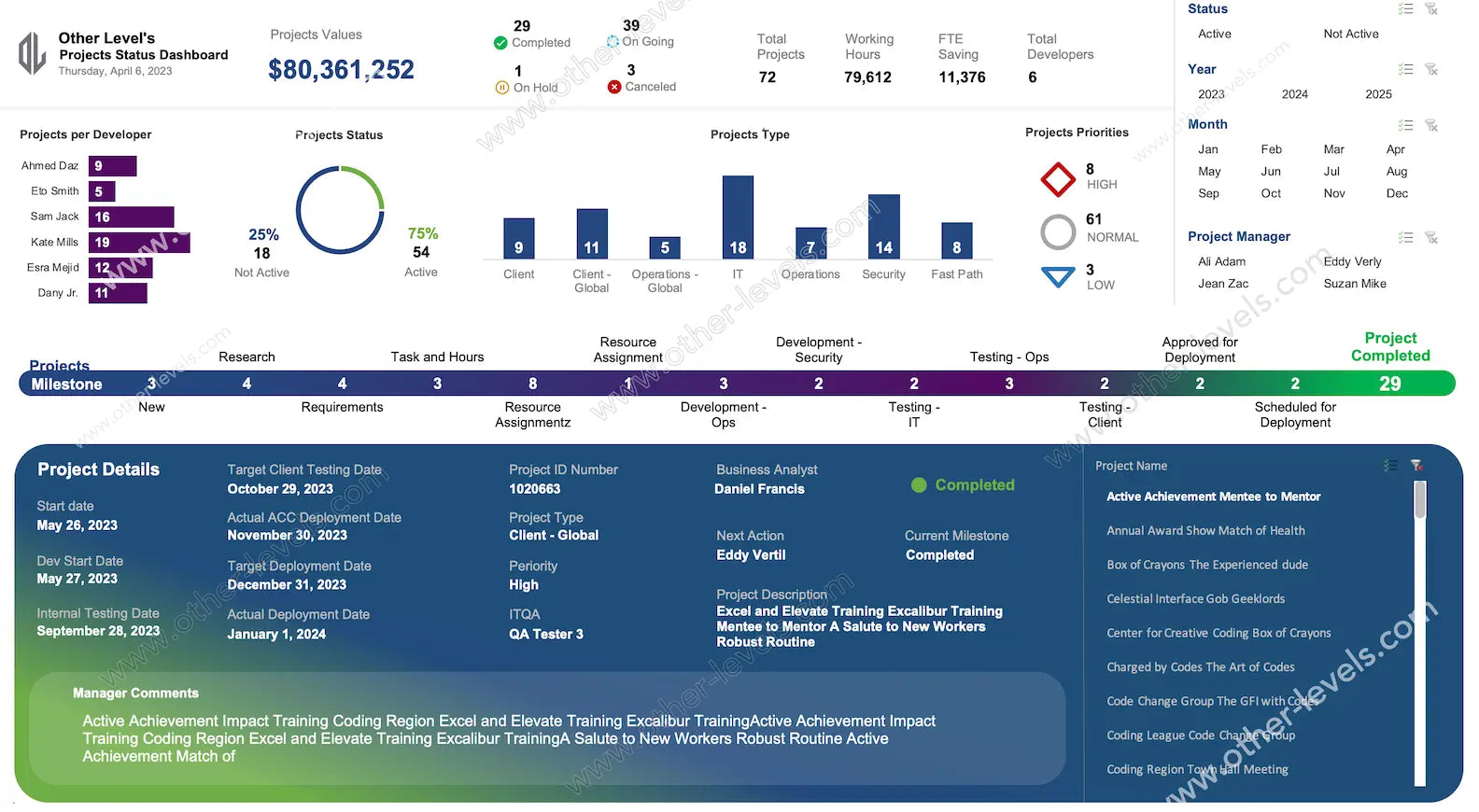
Task: Click the green Completed checkmark icon
Action: pyautogui.click(x=500, y=43)
